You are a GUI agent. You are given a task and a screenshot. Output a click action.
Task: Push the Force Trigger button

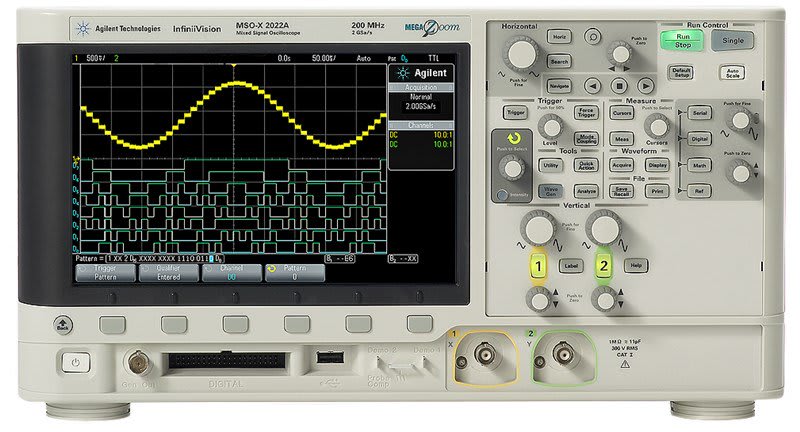click(586, 113)
